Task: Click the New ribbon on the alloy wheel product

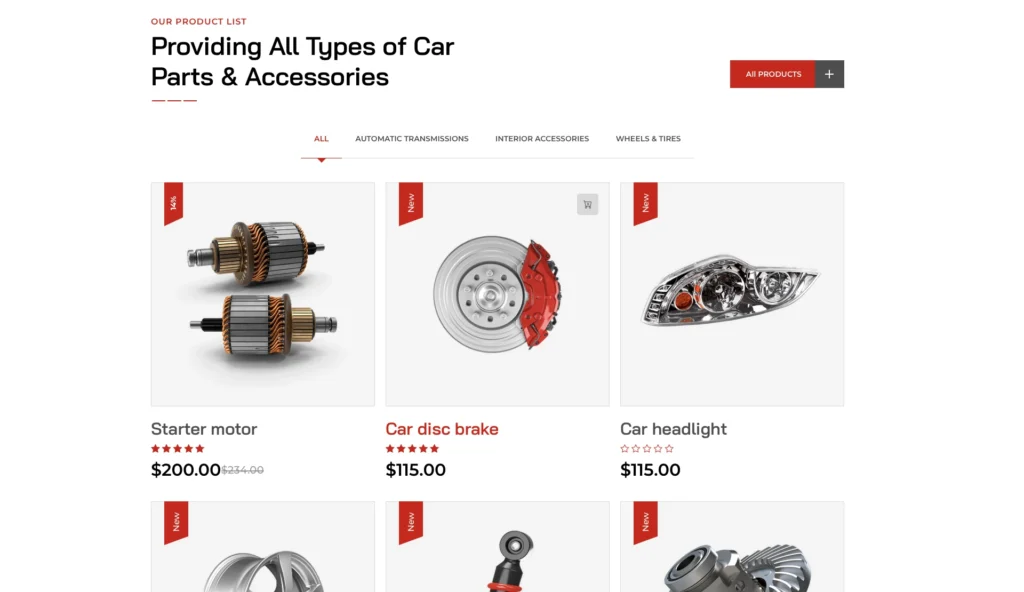Action: 176,522
